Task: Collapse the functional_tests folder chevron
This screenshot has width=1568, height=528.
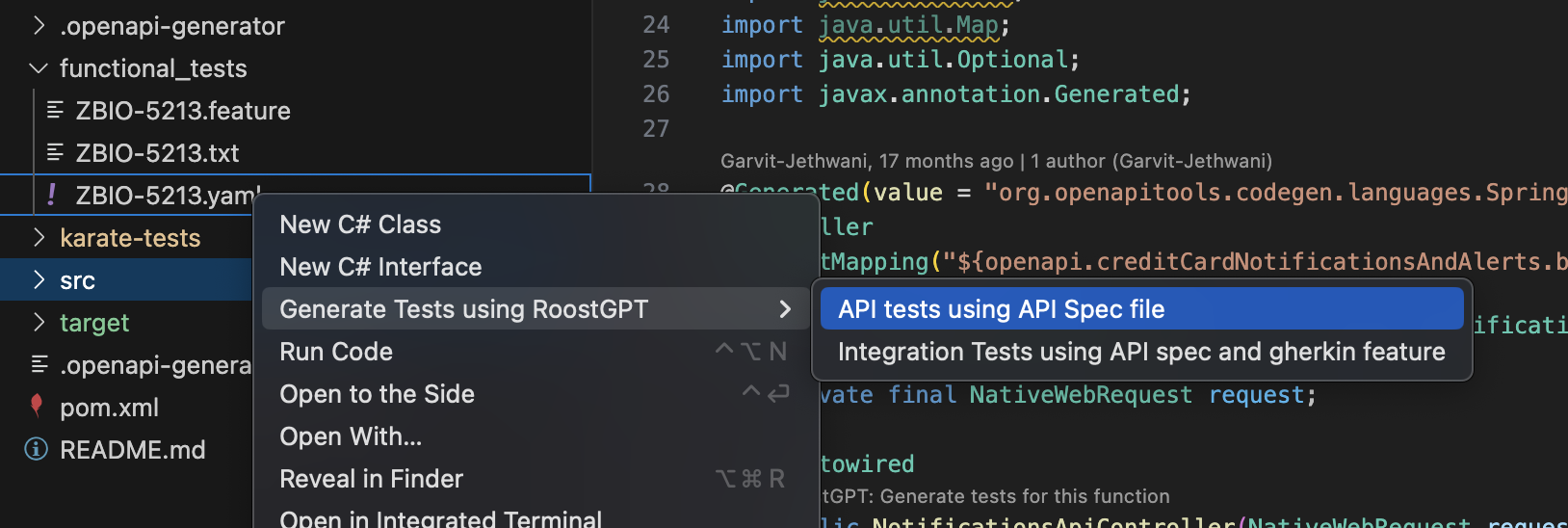Action: tap(39, 68)
